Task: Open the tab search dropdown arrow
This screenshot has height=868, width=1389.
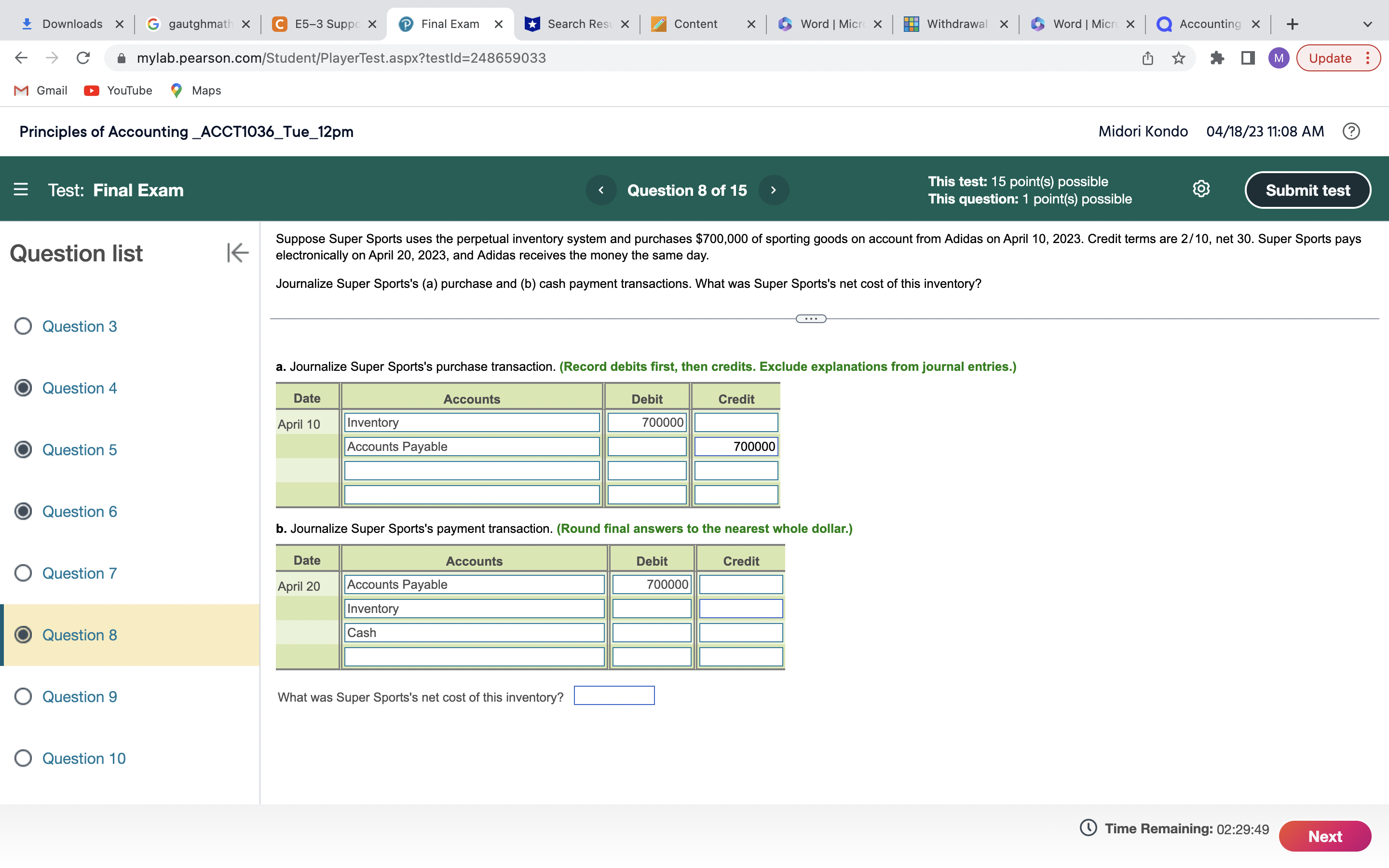Action: [1367, 24]
